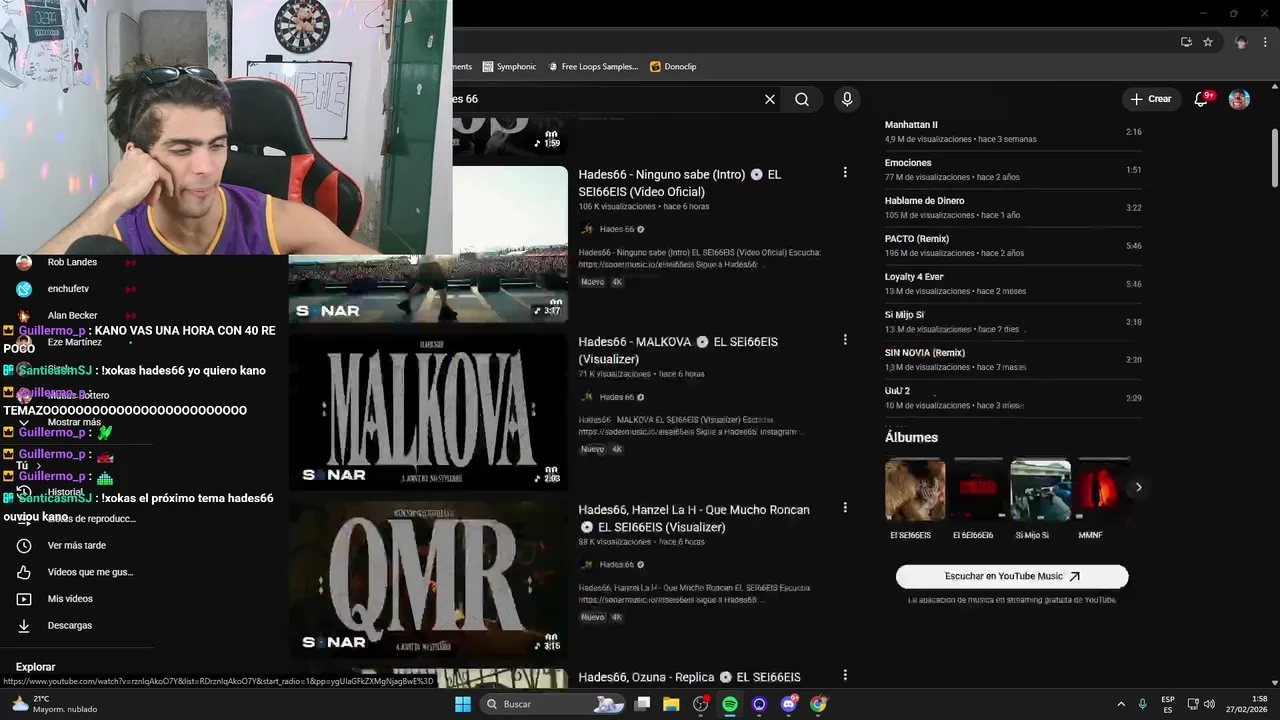Play the QMR visualizer thumbnail

click(428, 579)
